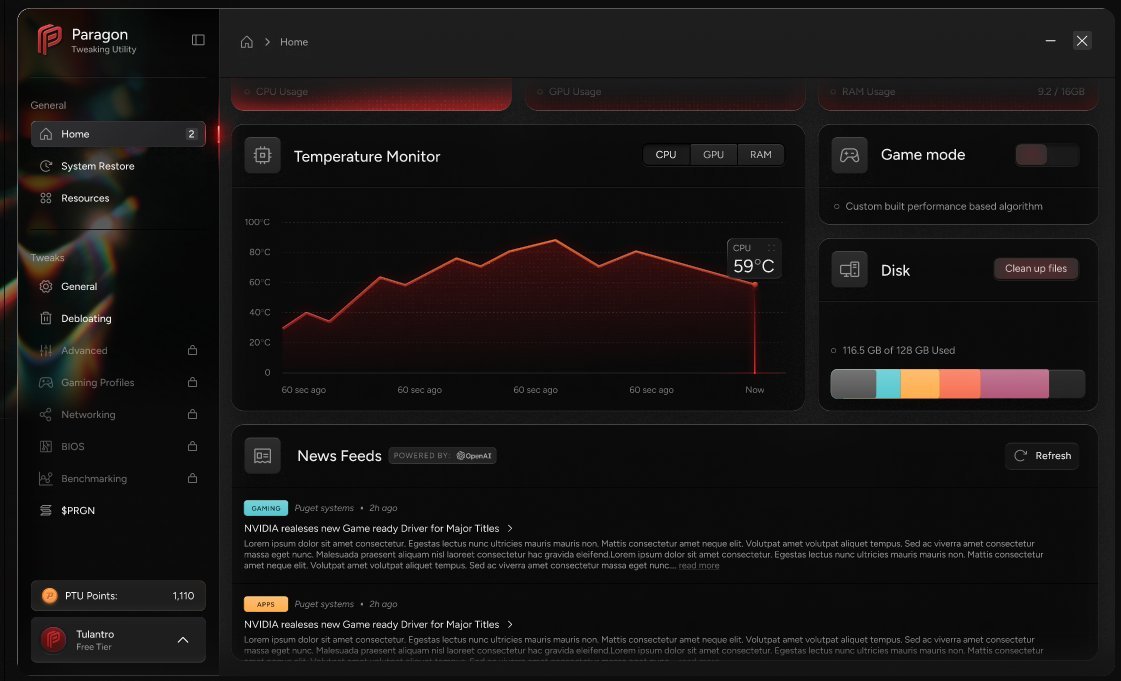This screenshot has width=1121, height=681.
Task: Open the APPS article NVIDIA headline
Action: (372, 625)
